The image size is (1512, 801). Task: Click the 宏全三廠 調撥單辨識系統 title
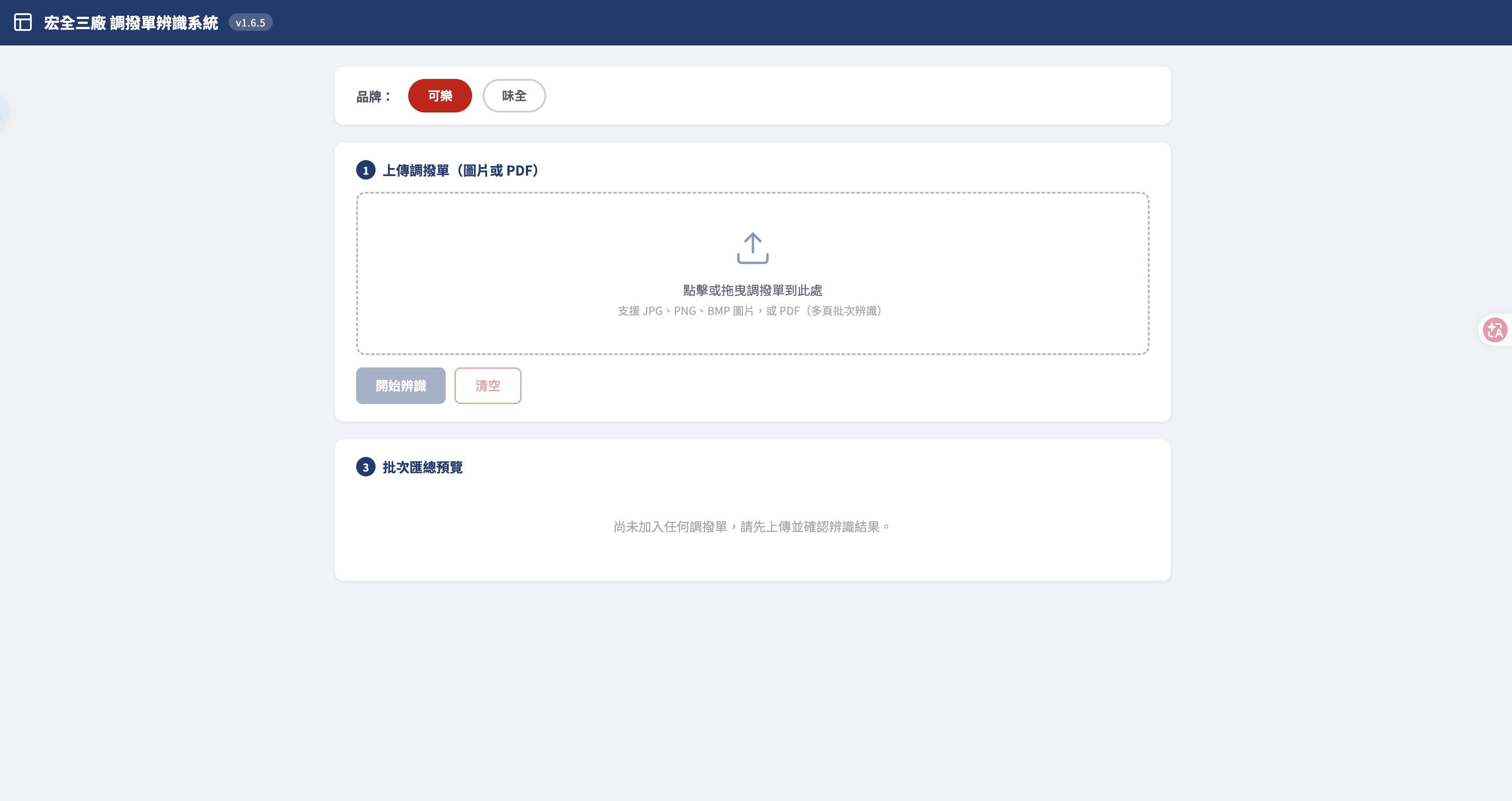pyautogui.click(x=131, y=23)
